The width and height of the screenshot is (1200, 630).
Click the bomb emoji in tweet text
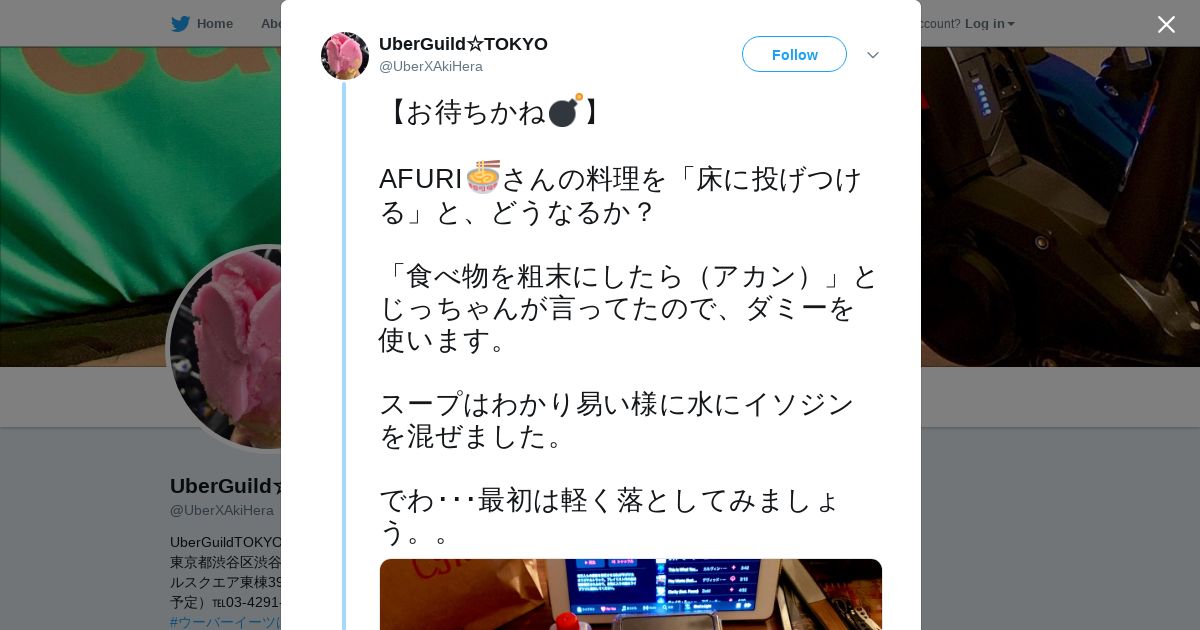tap(565, 111)
